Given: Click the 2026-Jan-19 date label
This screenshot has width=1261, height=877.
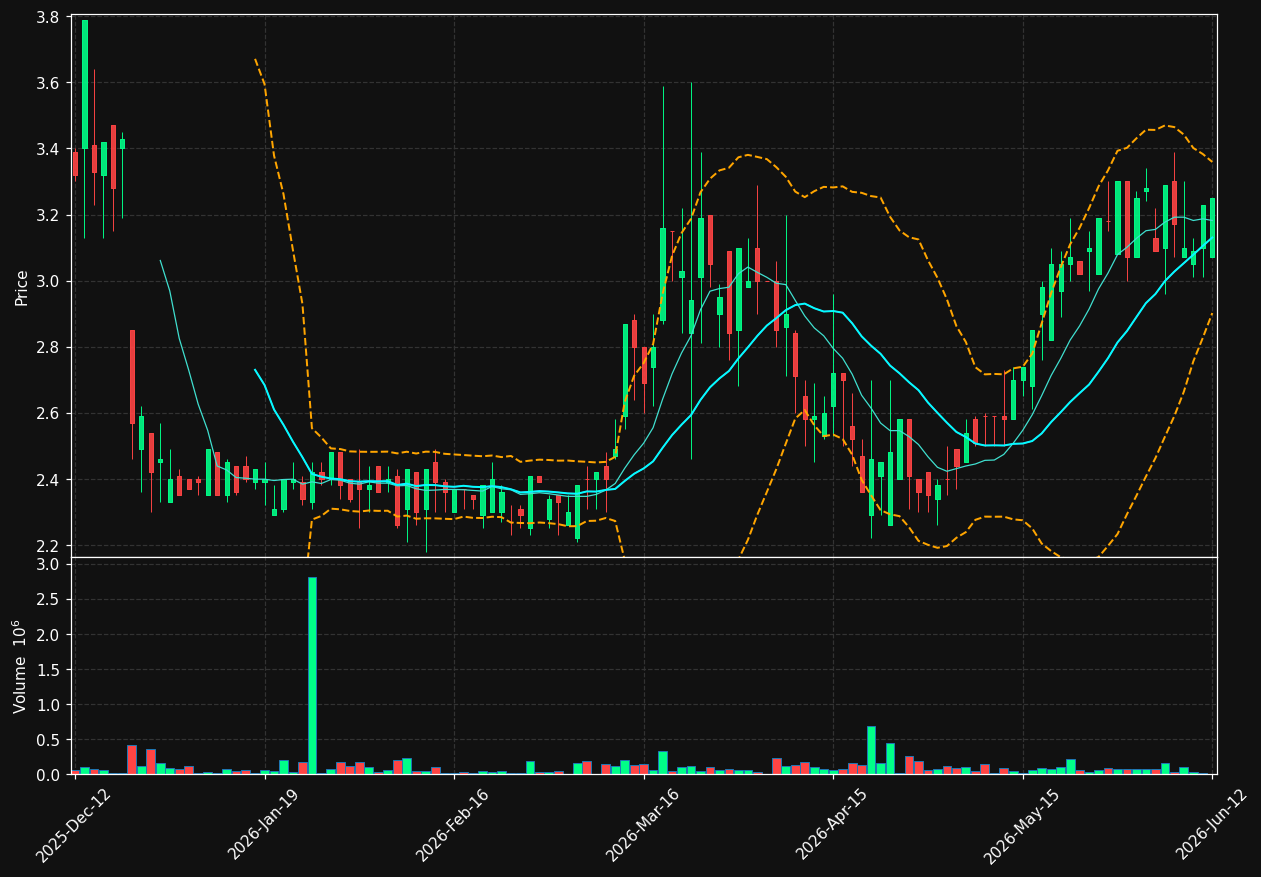Looking at the screenshot, I should 263,825.
